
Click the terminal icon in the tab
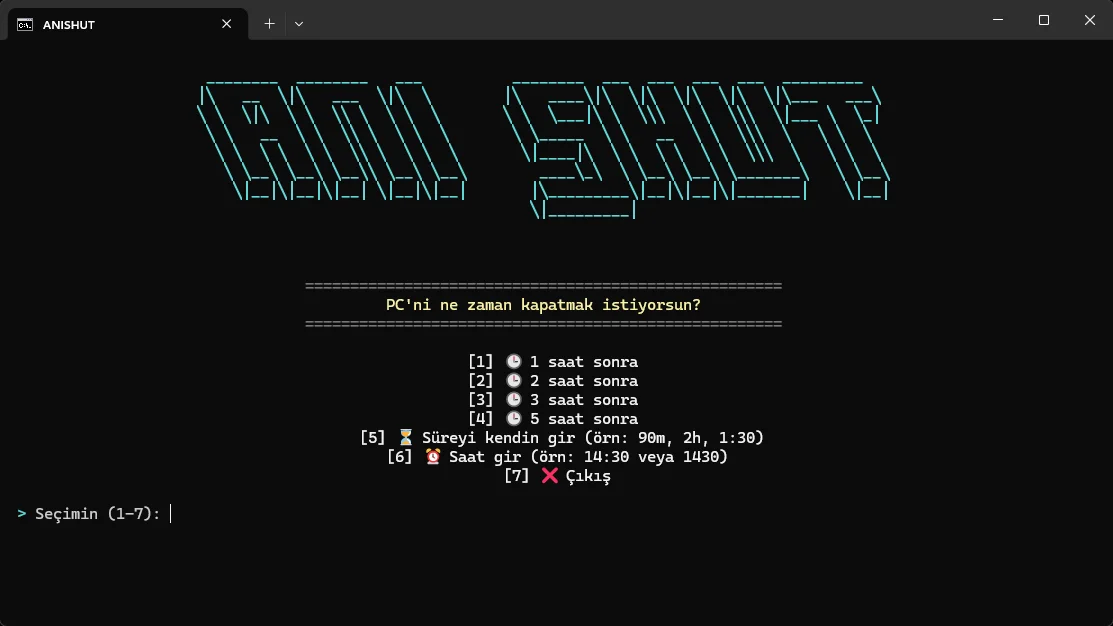click(25, 25)
